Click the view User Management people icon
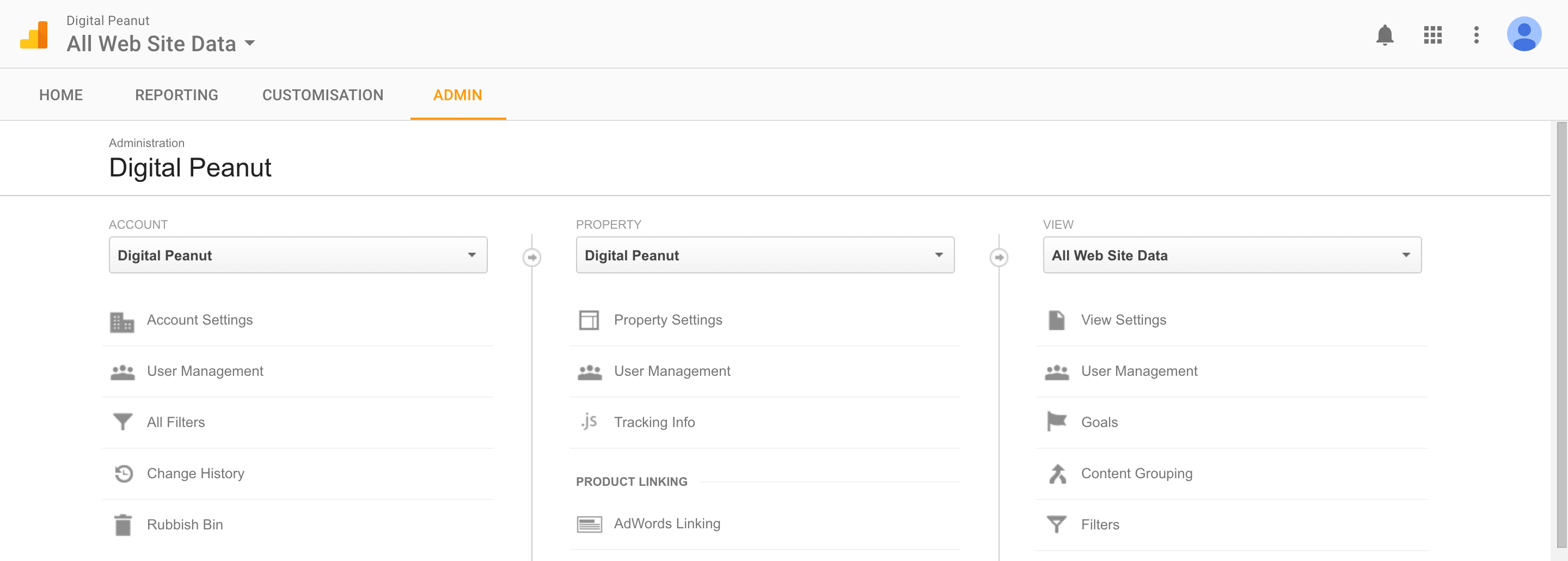This screenshot has width=1568, height=561. (x=1057, y=372)
